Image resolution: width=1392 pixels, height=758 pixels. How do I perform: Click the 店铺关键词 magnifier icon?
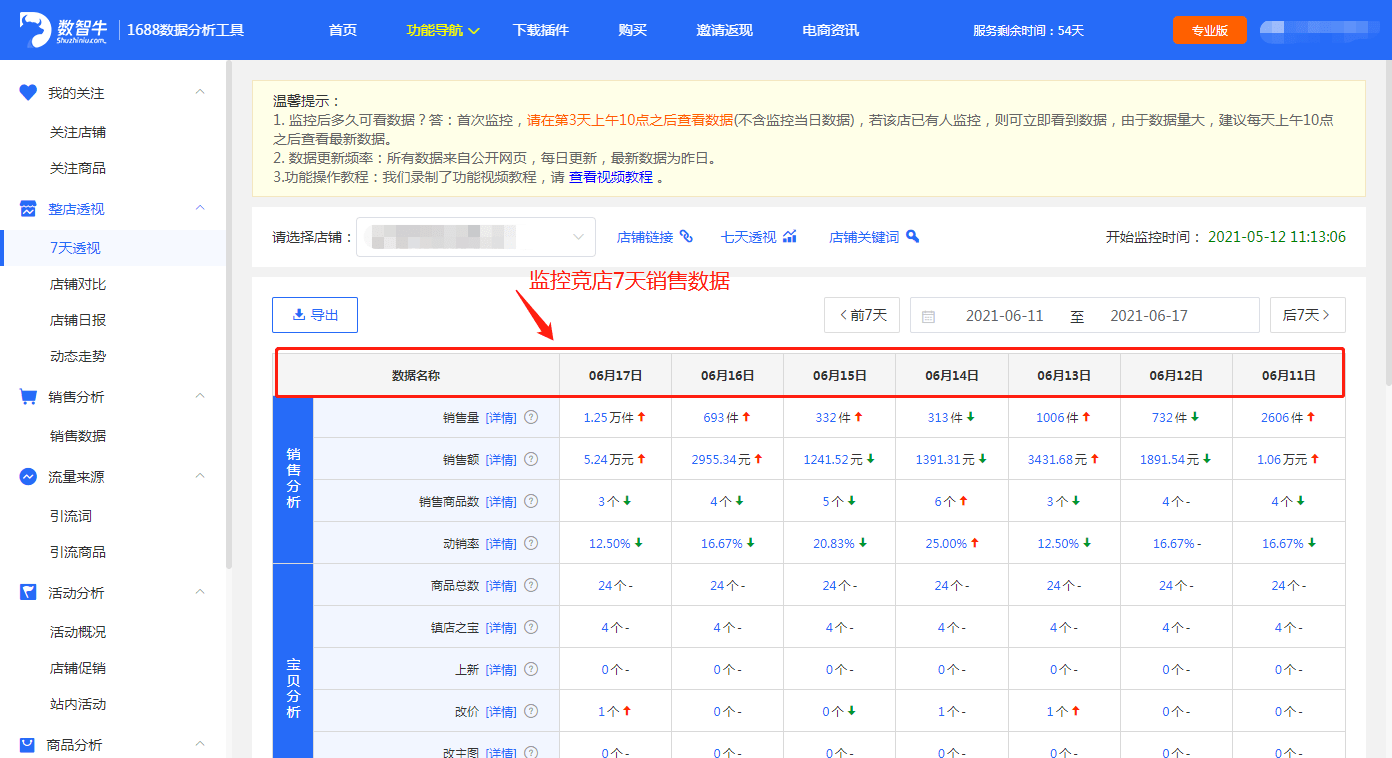[x=912, y=237]
